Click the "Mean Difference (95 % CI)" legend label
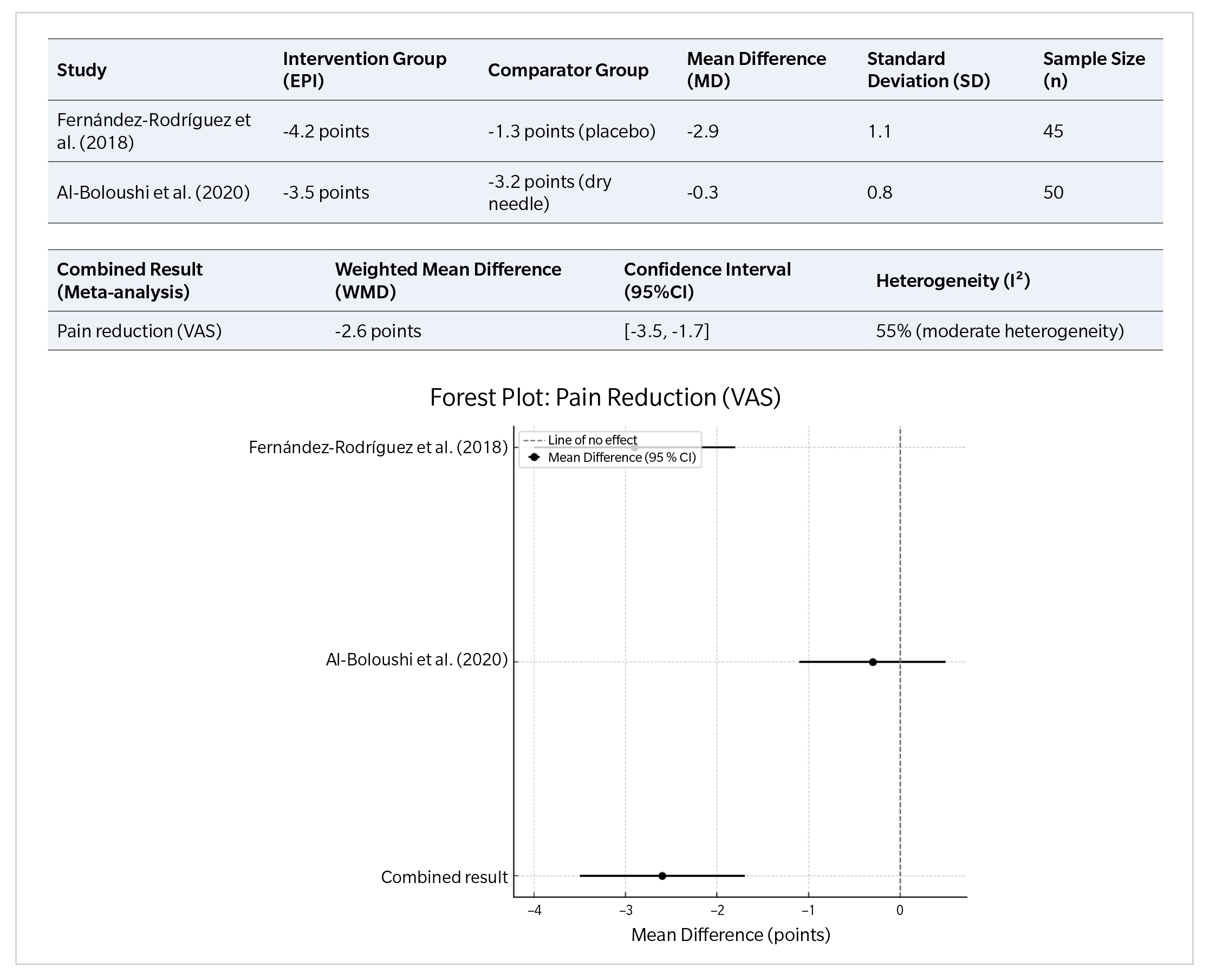This screenshot has height=980, width=1216. click(622, 458)
